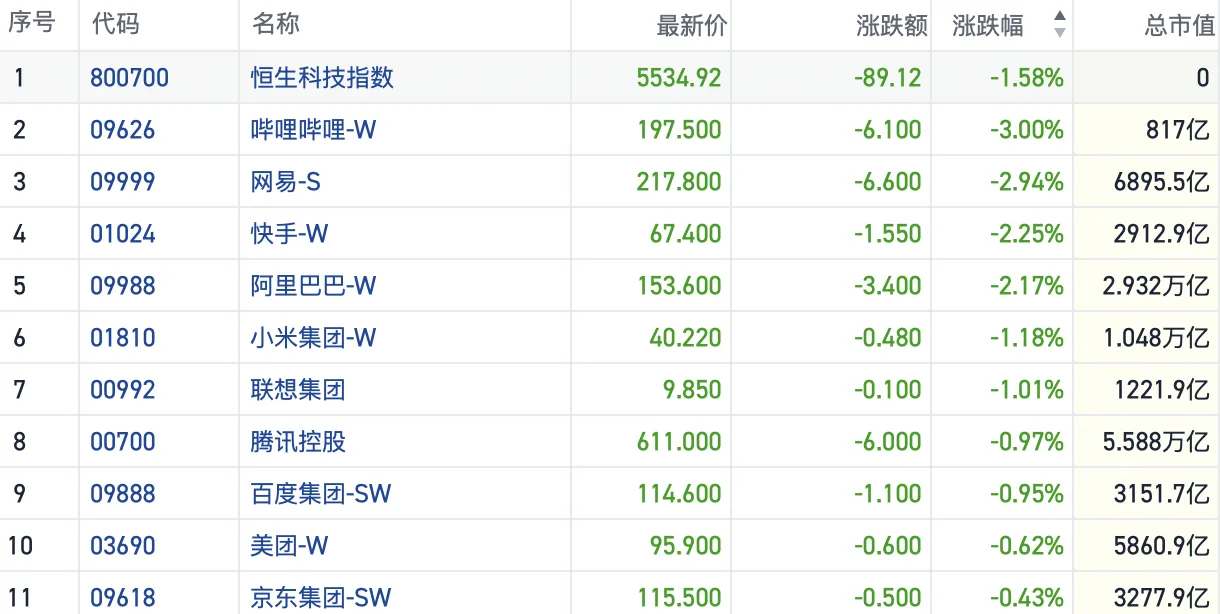
Task: Click the 阿里巴巴-W latest price 153.600
Action: [x=679, y=286]
